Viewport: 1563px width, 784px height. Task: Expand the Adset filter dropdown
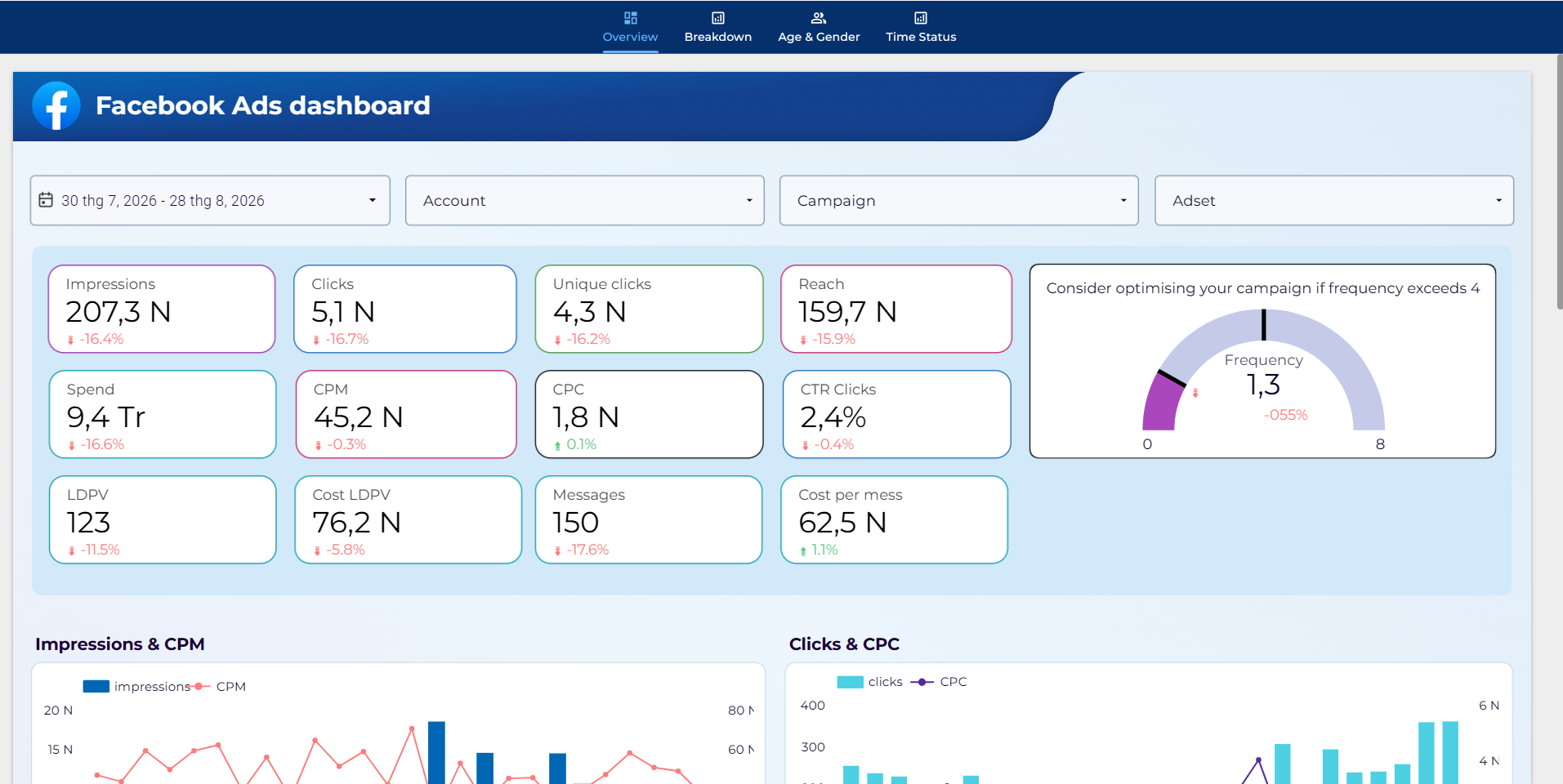point(1334,200)
